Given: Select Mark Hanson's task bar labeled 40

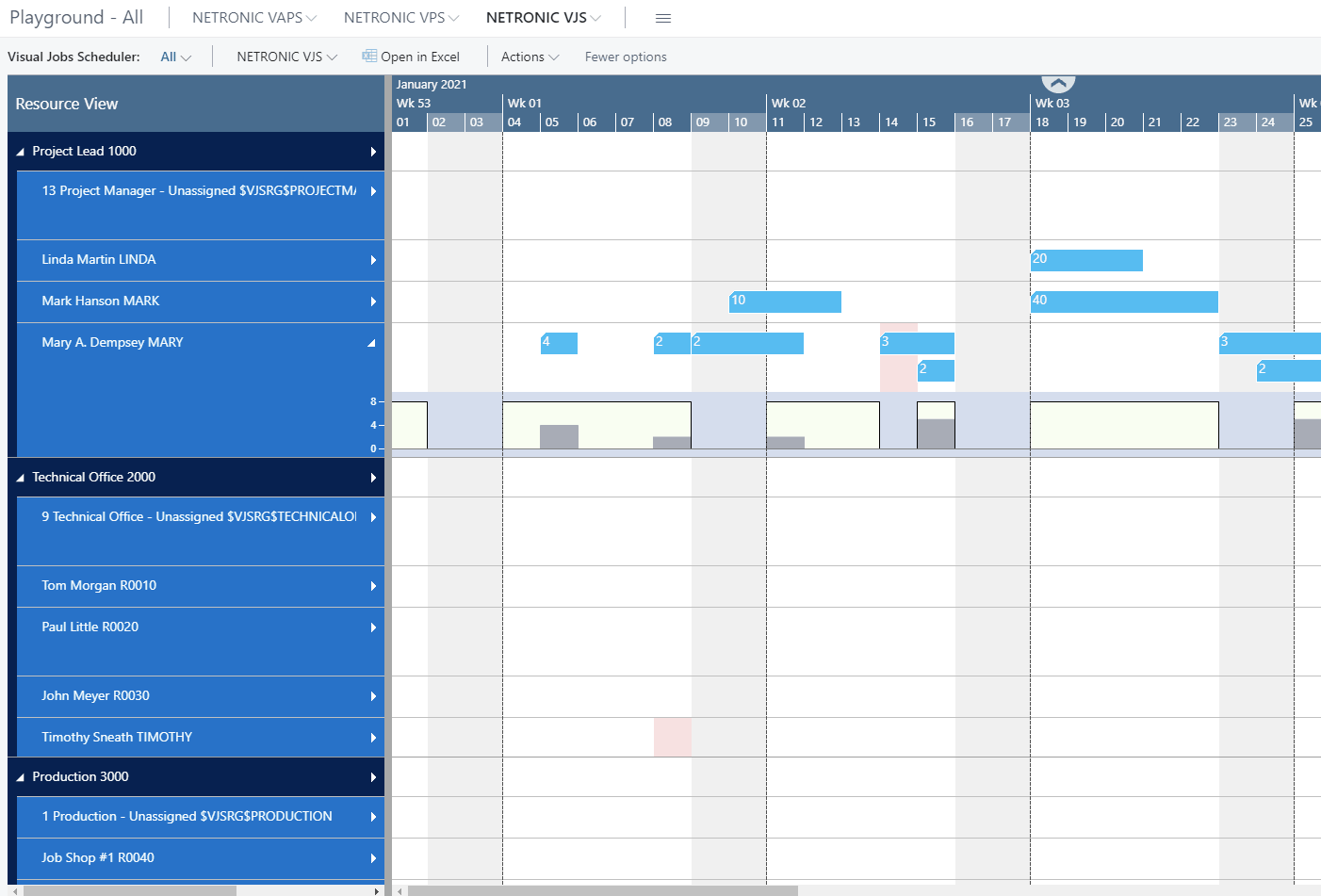Looking at the screenshot, I should [x=1124, y=301].
